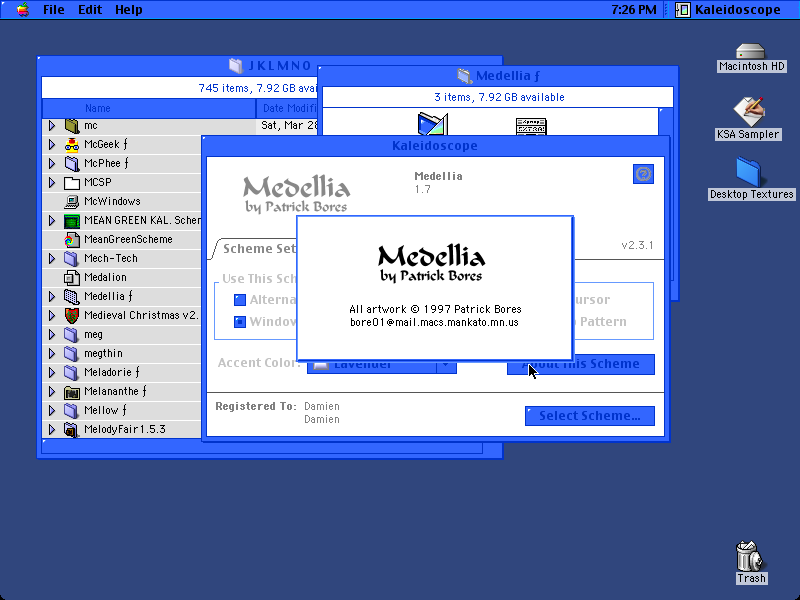Sort JKLMNO list by Date Modified column
The image size is (800, 600).
289,108
